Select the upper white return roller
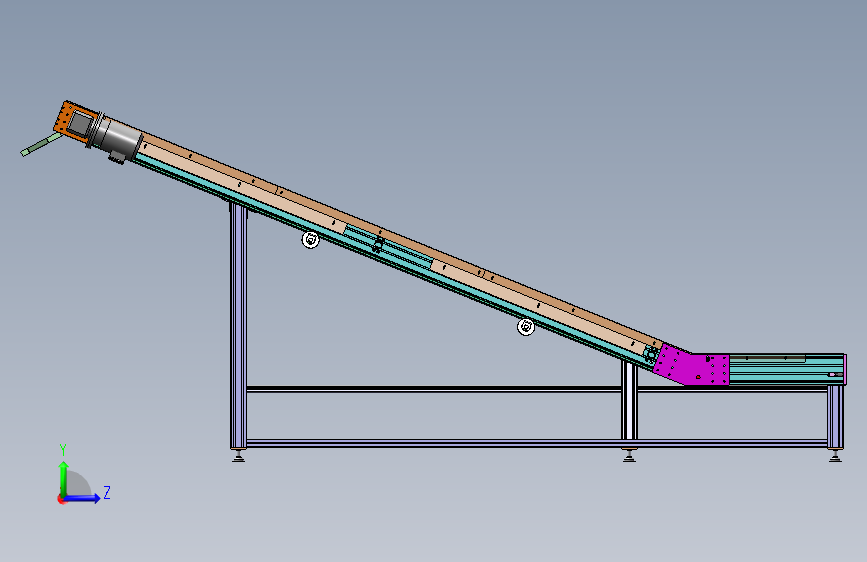The height and width of the screenshot is (562, 867). pyautogui.click(x=310, y=240)
